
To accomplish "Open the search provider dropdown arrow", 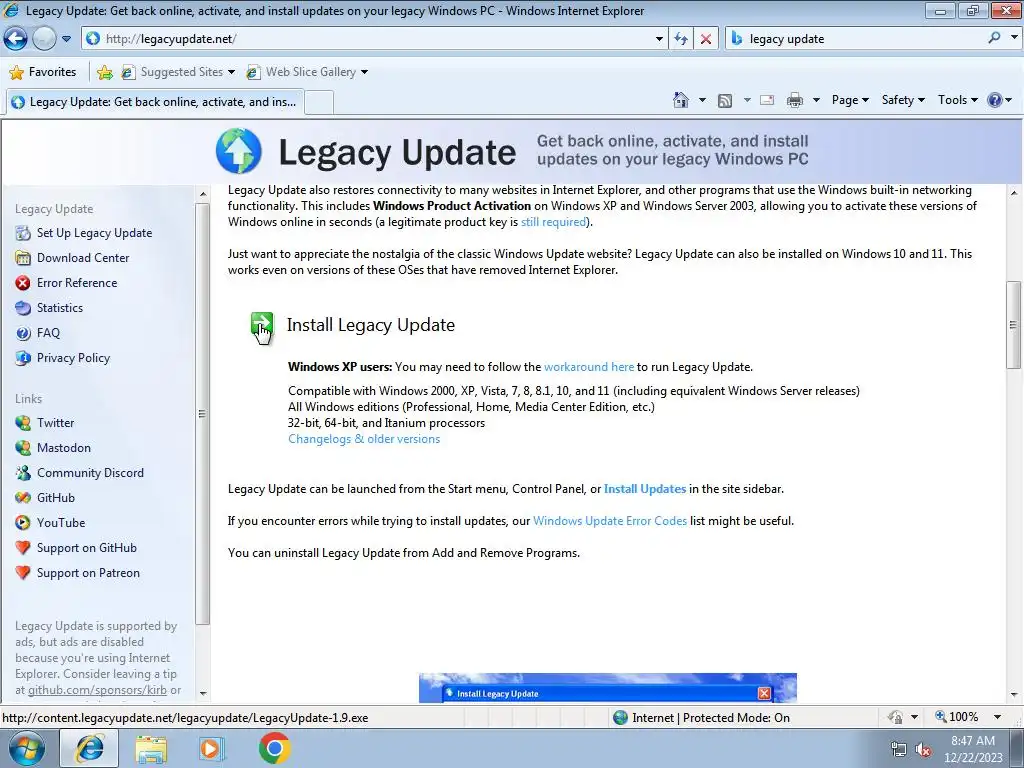I will pos(1014,38).
